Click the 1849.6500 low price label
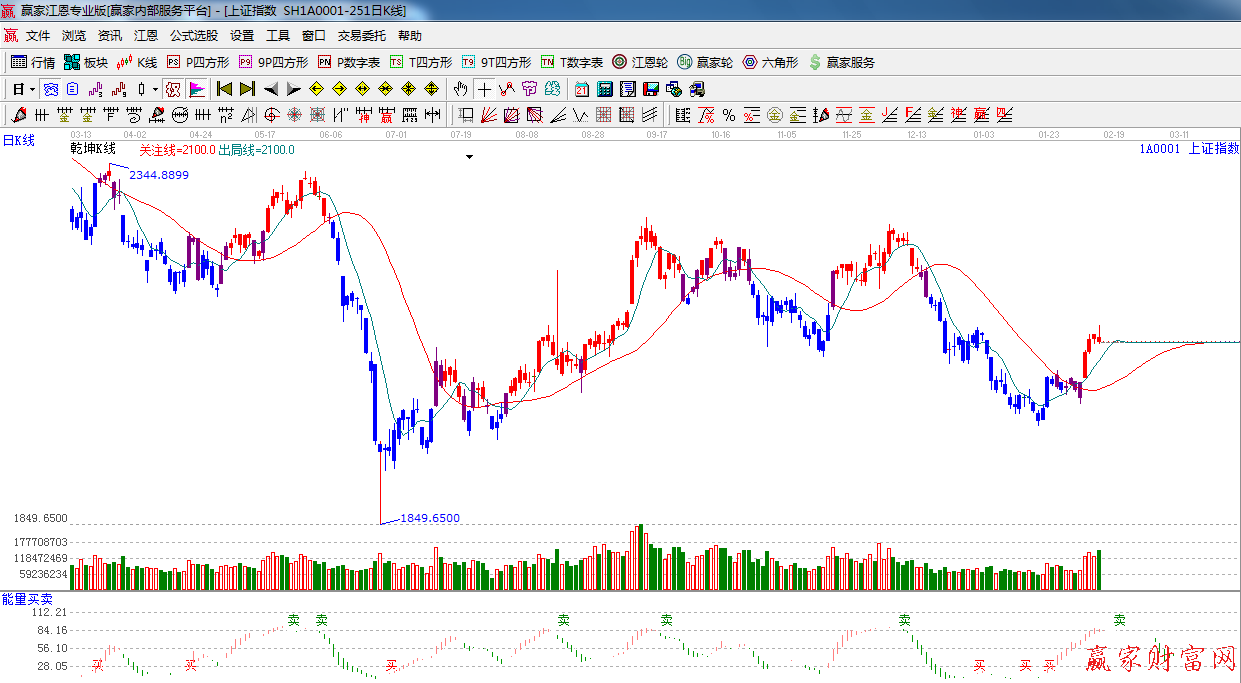This screenshot has height=683, width=1241. pyautogui.click(x=430, y=518)
